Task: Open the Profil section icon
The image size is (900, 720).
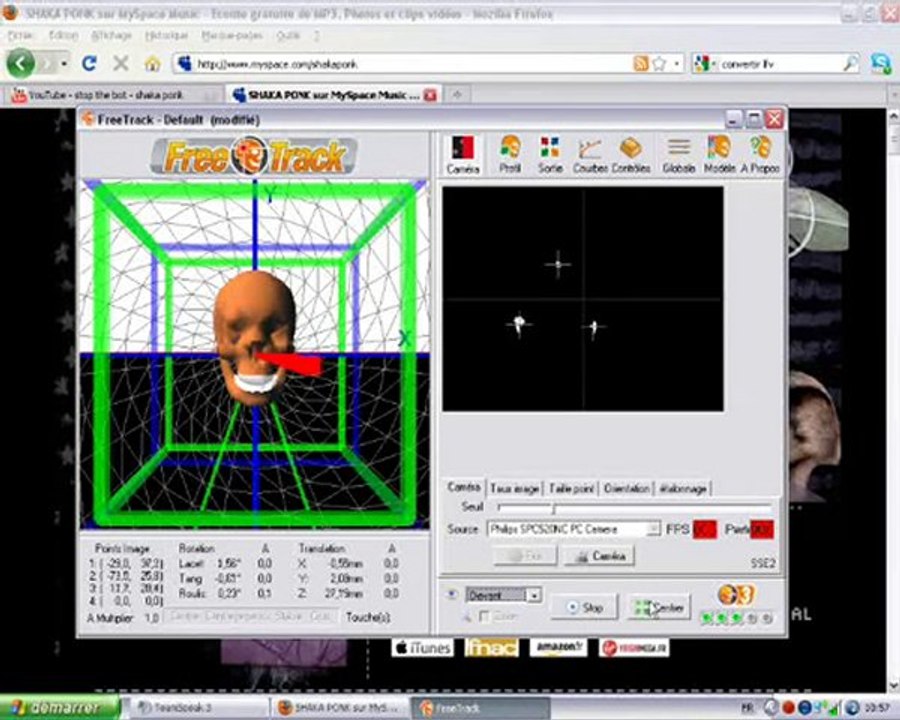Action: (x=510, y=154)
